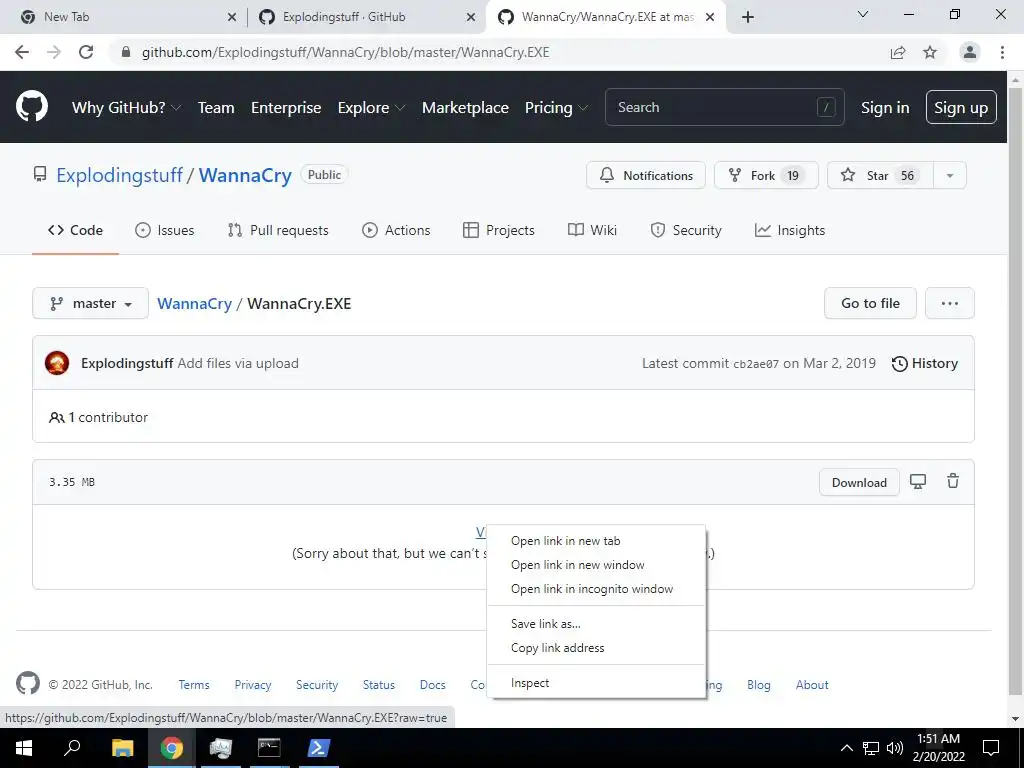Bookmark this page with the star icon
The image size is (1024, 768).
click(930, 52)
